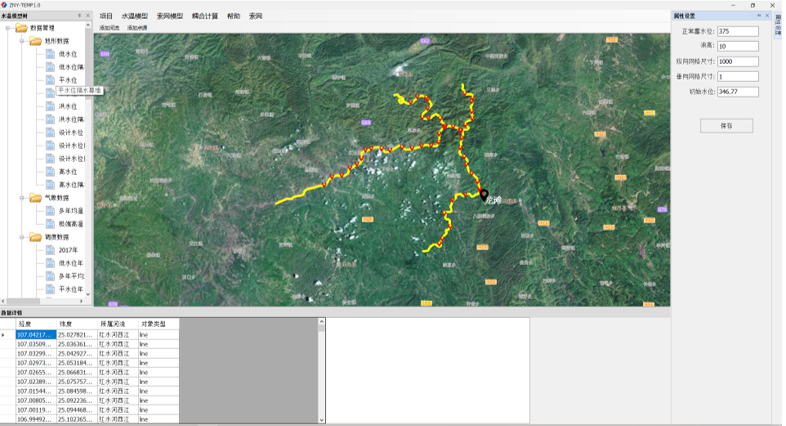
Task: Click the 保存 save button
Action: 726,126
